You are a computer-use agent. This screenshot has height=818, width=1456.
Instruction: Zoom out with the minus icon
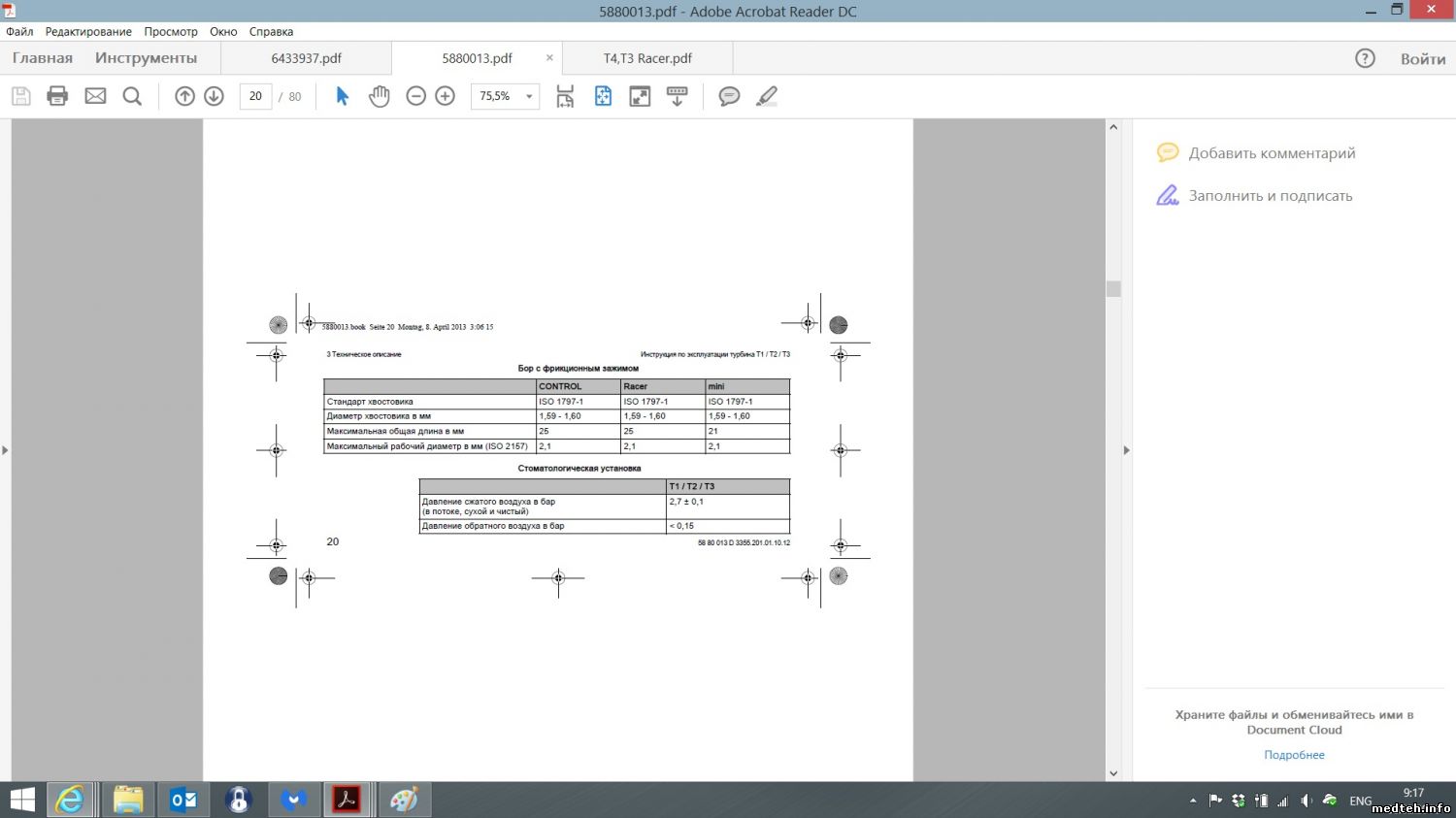click(415, 96)
